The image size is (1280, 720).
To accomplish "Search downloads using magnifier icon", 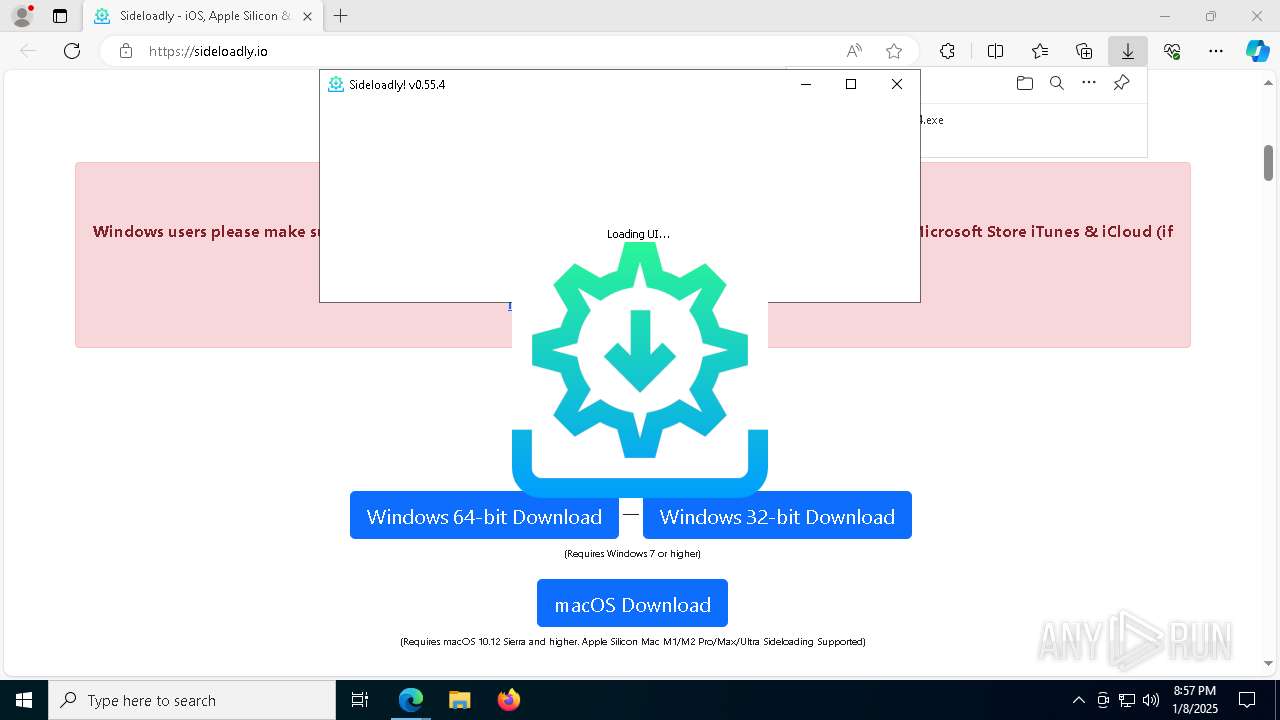I will tap(1056, 83).
